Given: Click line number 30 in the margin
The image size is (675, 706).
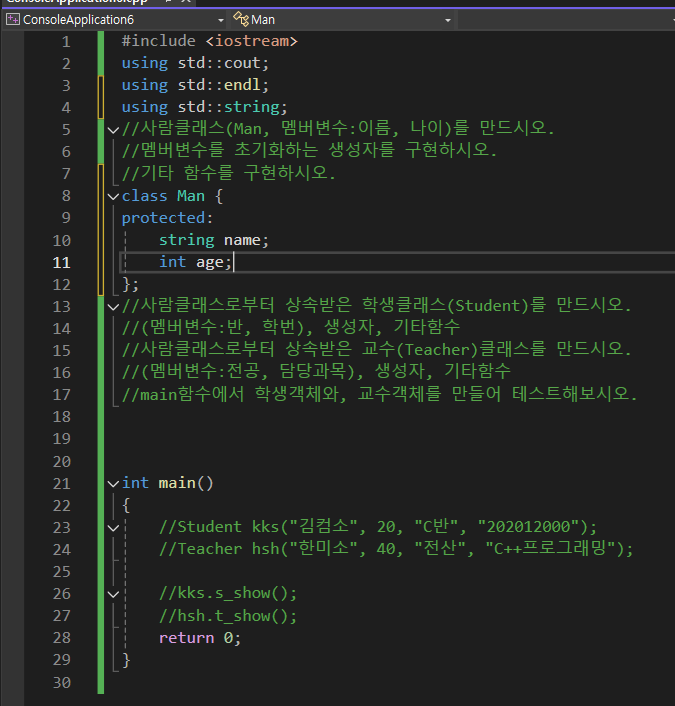Looking at the screenshot, I should pos(62,683).
